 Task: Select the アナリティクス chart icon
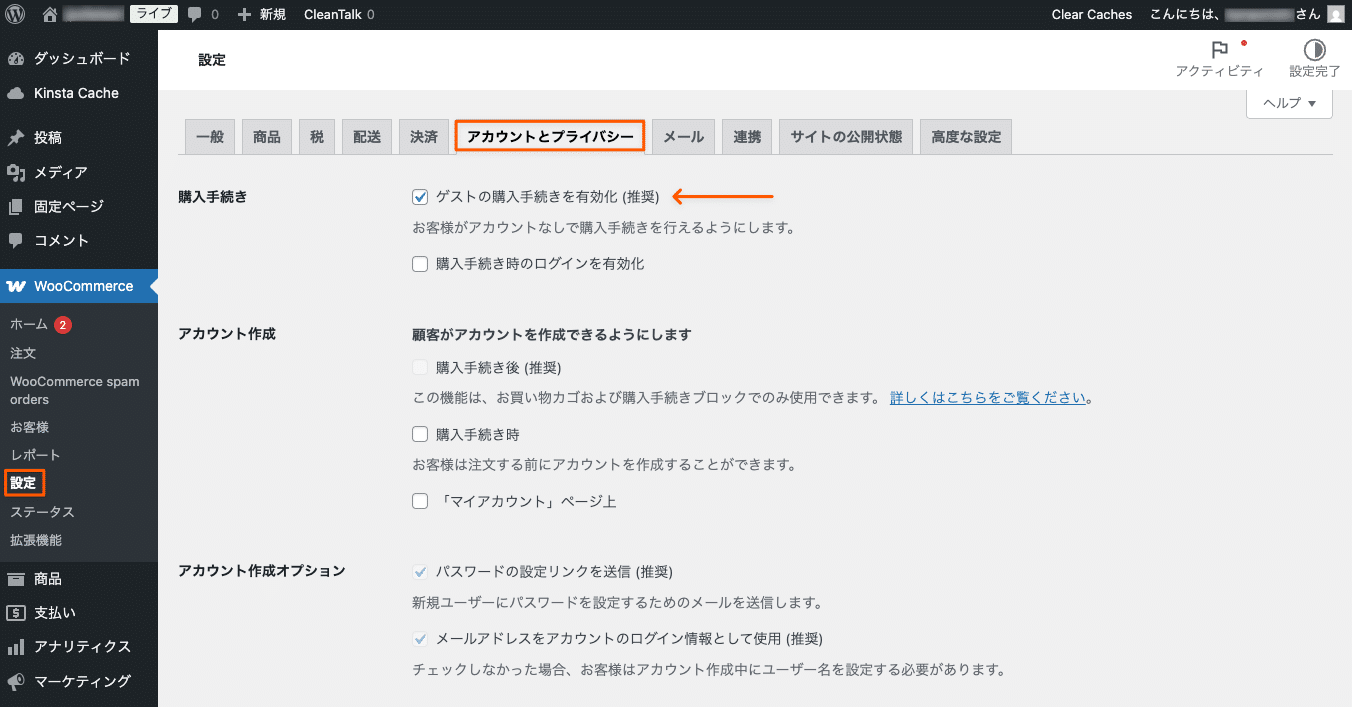point(18,646)
